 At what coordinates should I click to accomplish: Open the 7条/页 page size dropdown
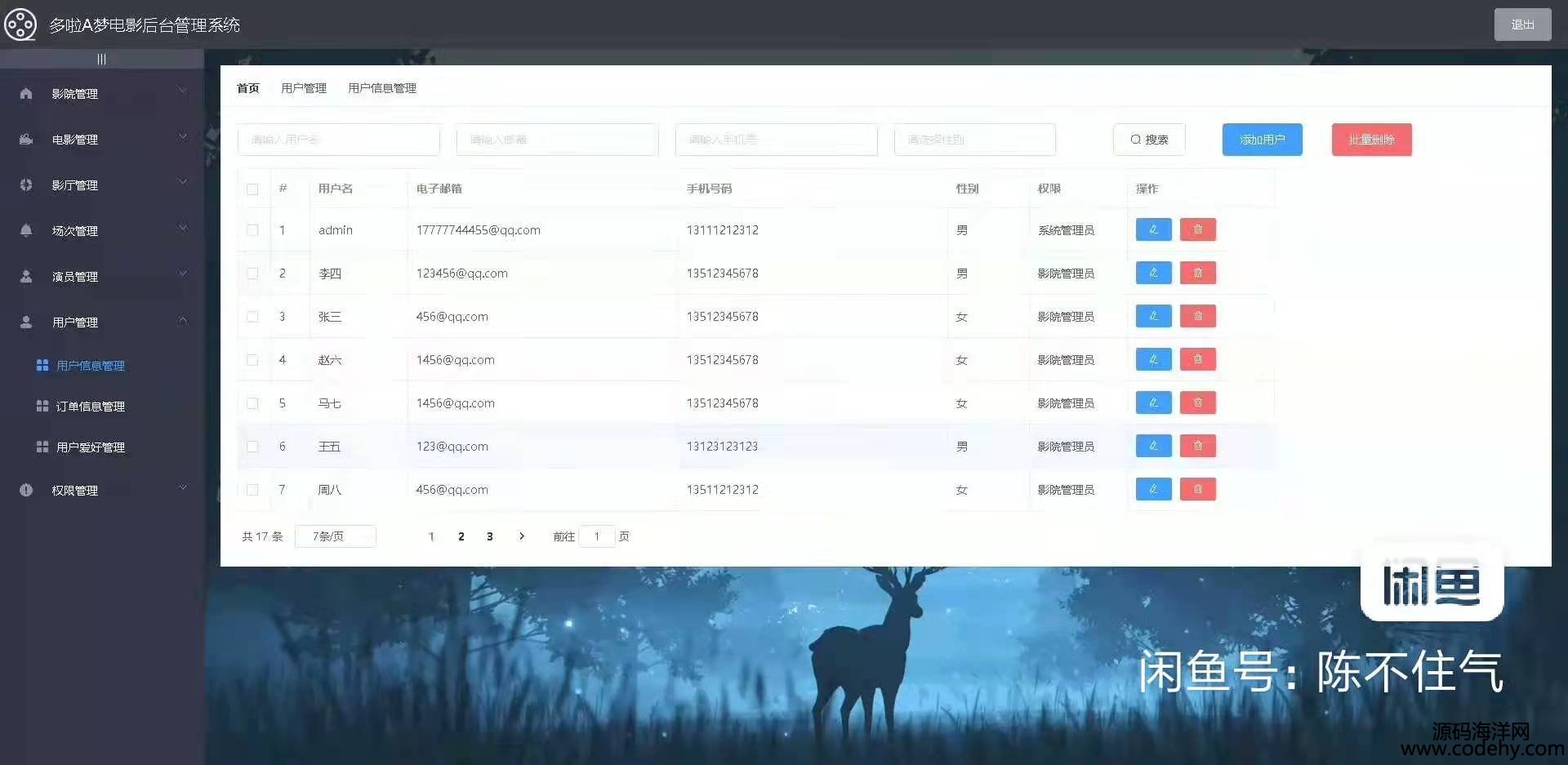(x=335, y=536)
